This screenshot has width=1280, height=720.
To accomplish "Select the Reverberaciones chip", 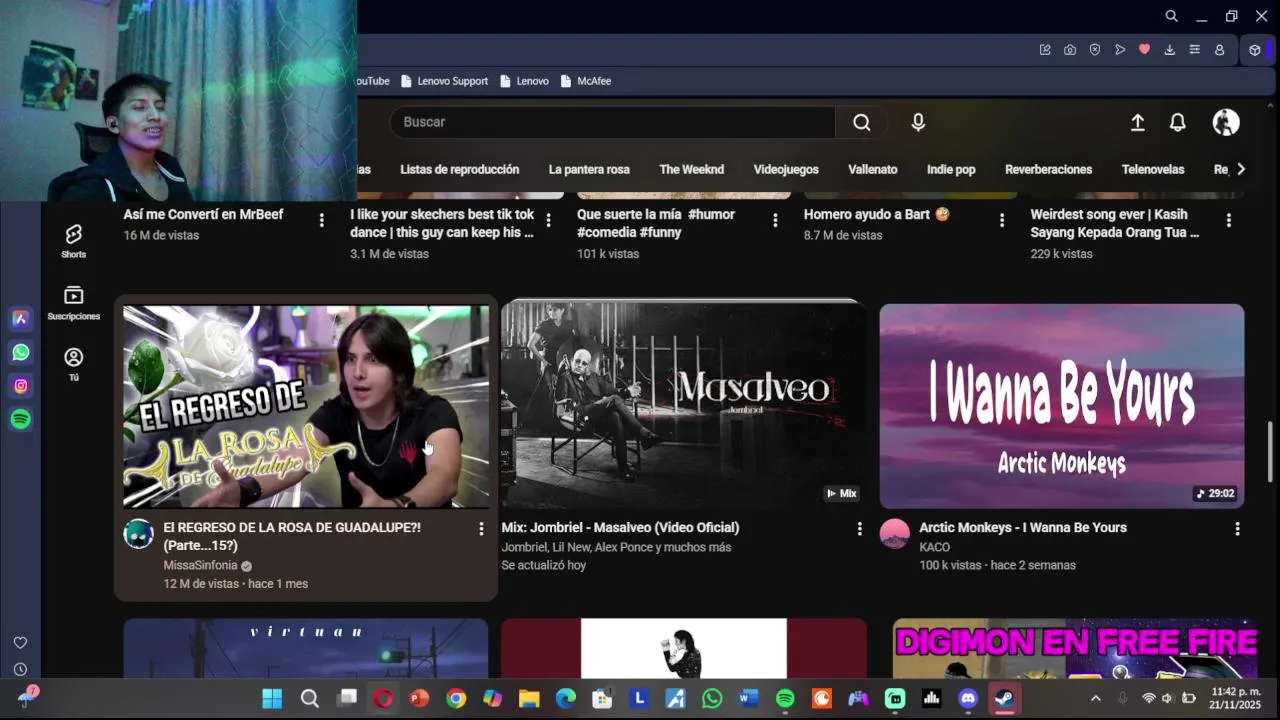I will click(x=1048, y=170).
